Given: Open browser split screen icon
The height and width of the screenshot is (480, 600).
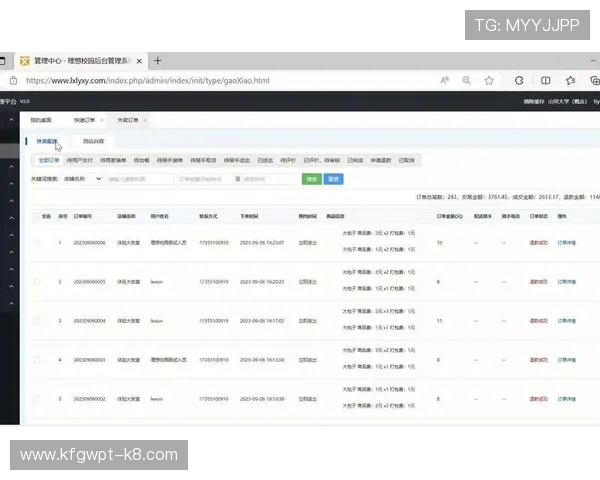Looking at the screenshot, I should pyautogui.click(x=546, y=80).
